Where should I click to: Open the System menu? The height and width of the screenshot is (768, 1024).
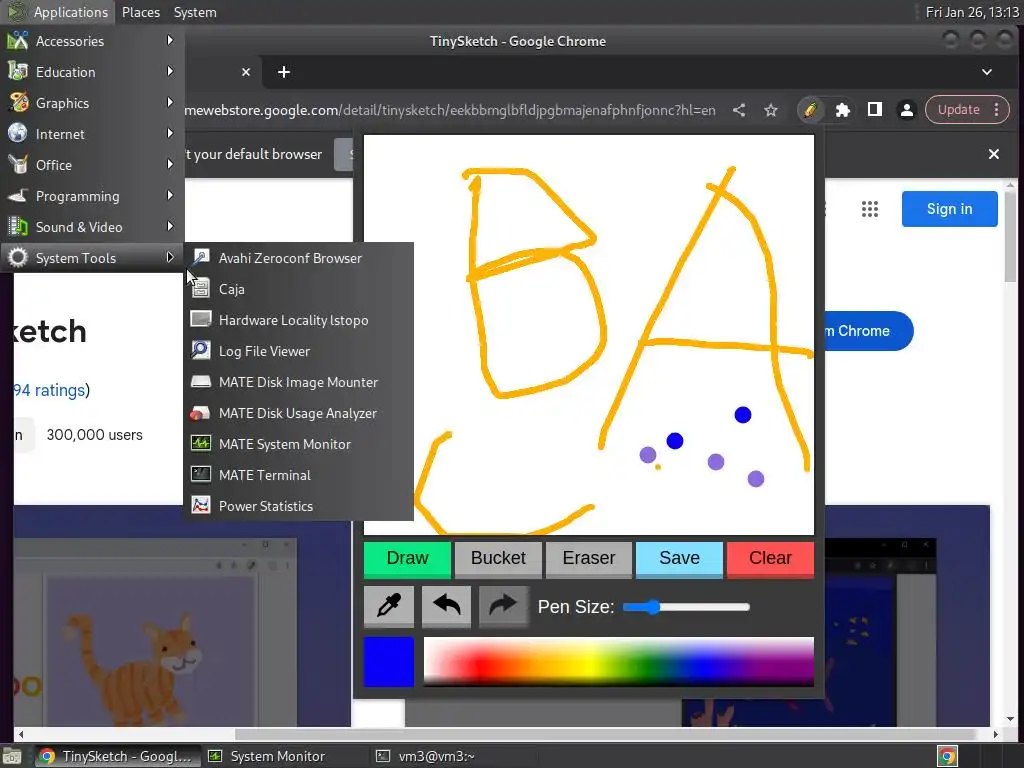click(x=195, y=12)
